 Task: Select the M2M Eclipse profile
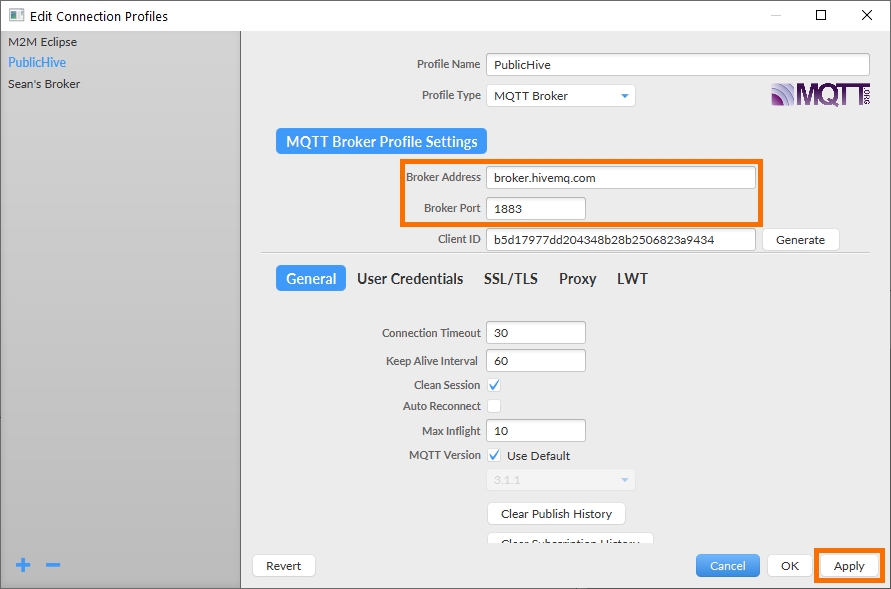pos(43,41)
